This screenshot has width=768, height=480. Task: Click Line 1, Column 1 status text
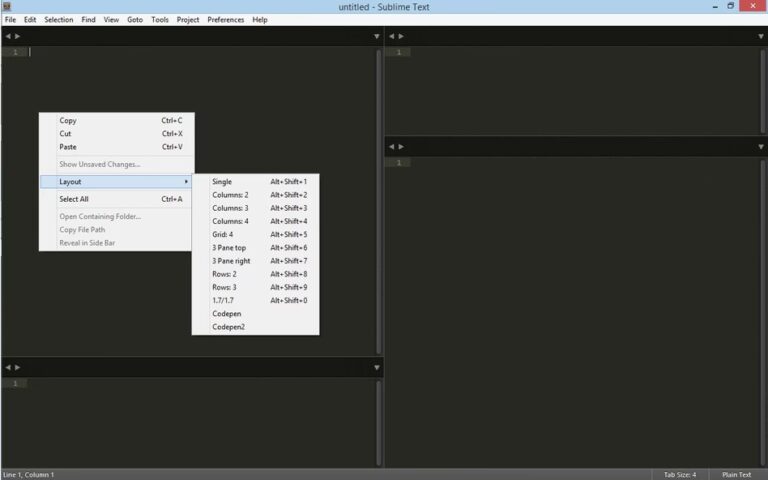pyautogui.click(x=29, y=475)
